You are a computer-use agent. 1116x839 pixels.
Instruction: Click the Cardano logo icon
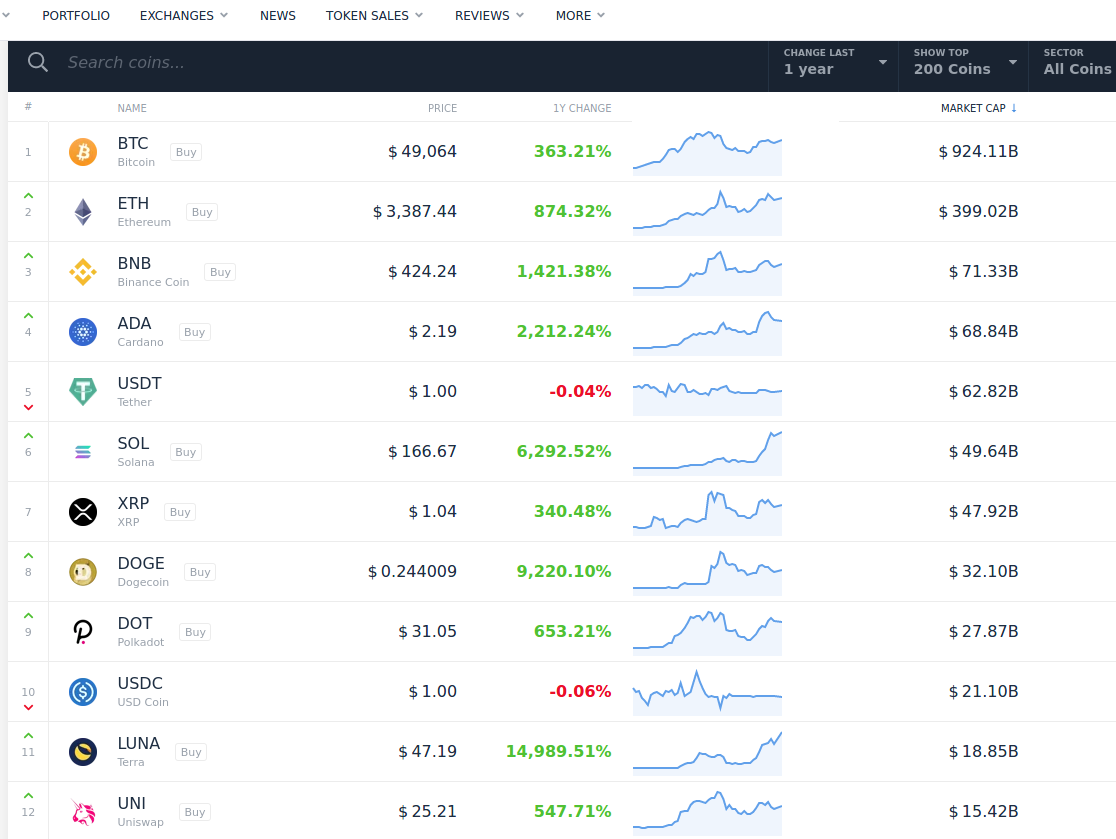tap(83, 332)
